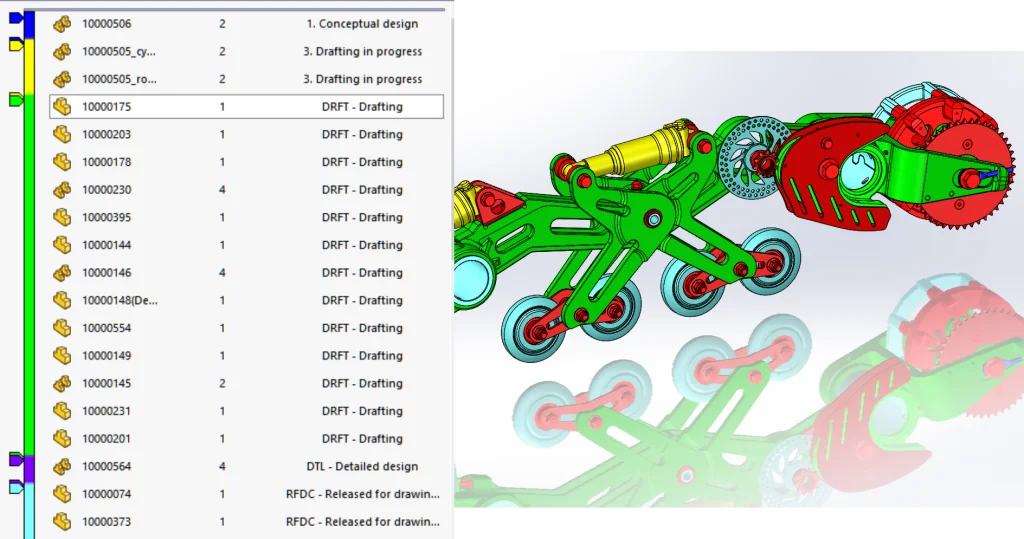The height and width of the screenshot is (539, 1024).
Task: Click 'DRFT - Drafting' in the 10000395 row
Action: pos(362,218)
